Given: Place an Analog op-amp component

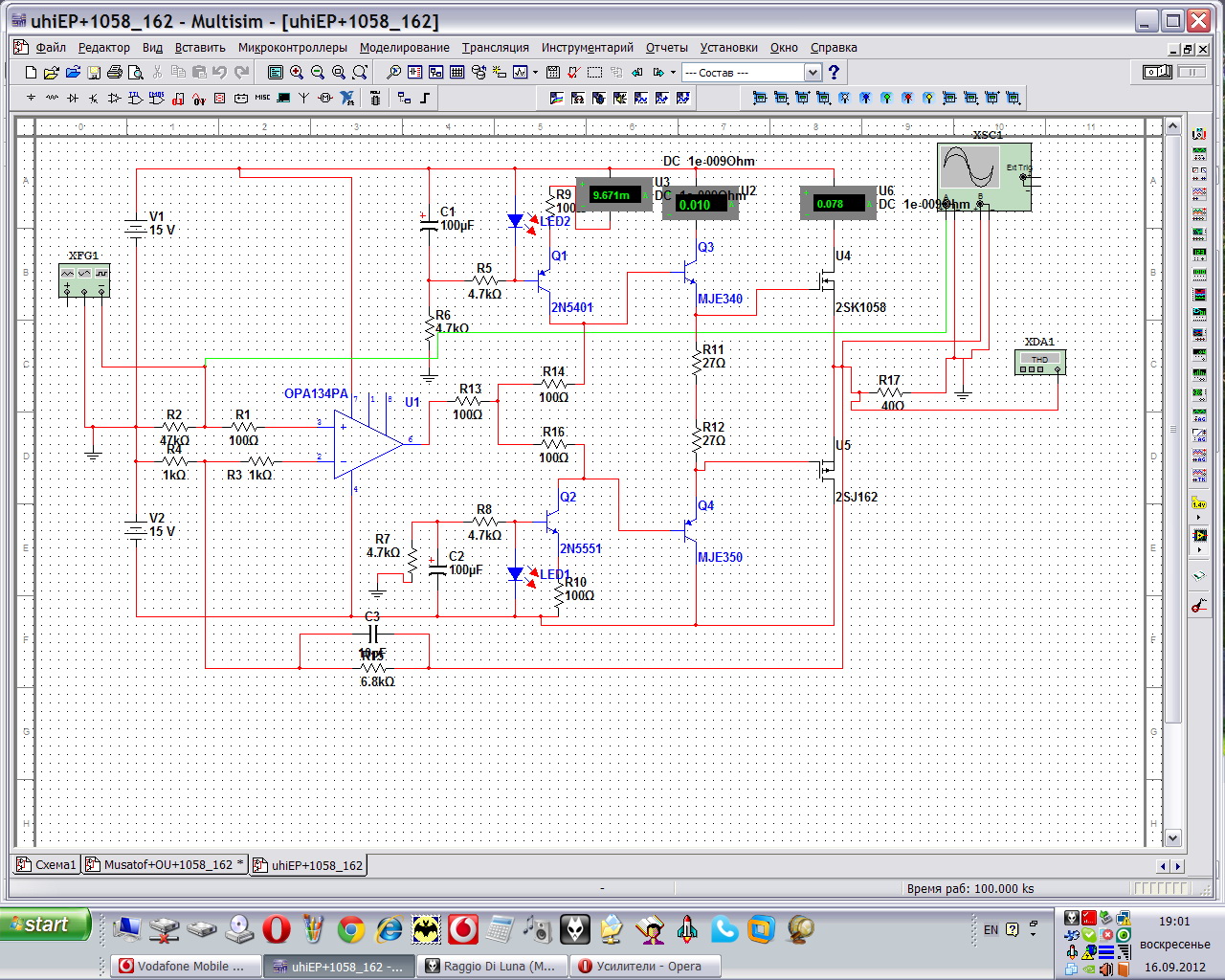Looking at the screenshot, I should pos(114,98).
